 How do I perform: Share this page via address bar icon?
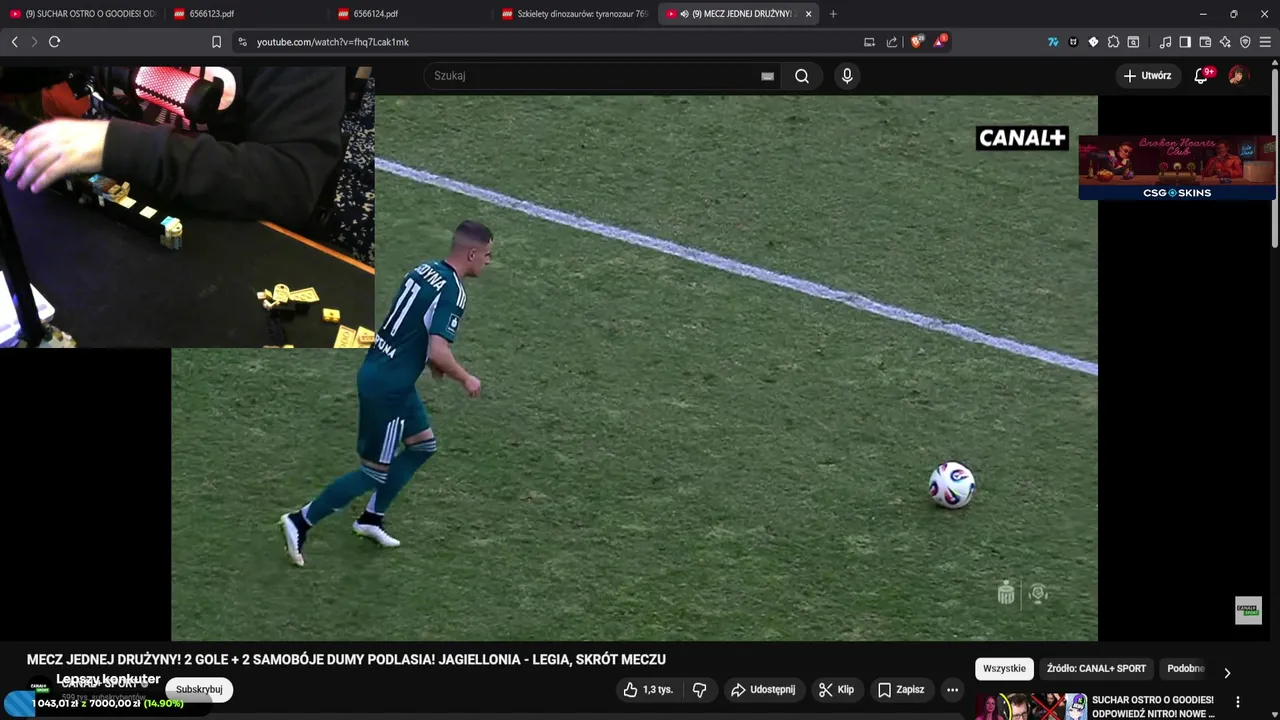click(892, 42)
